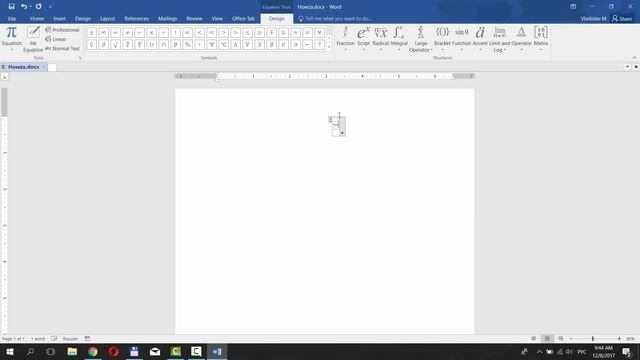Open the File tab
Viewport: 640px width, 360px height.
click(12, 19)
